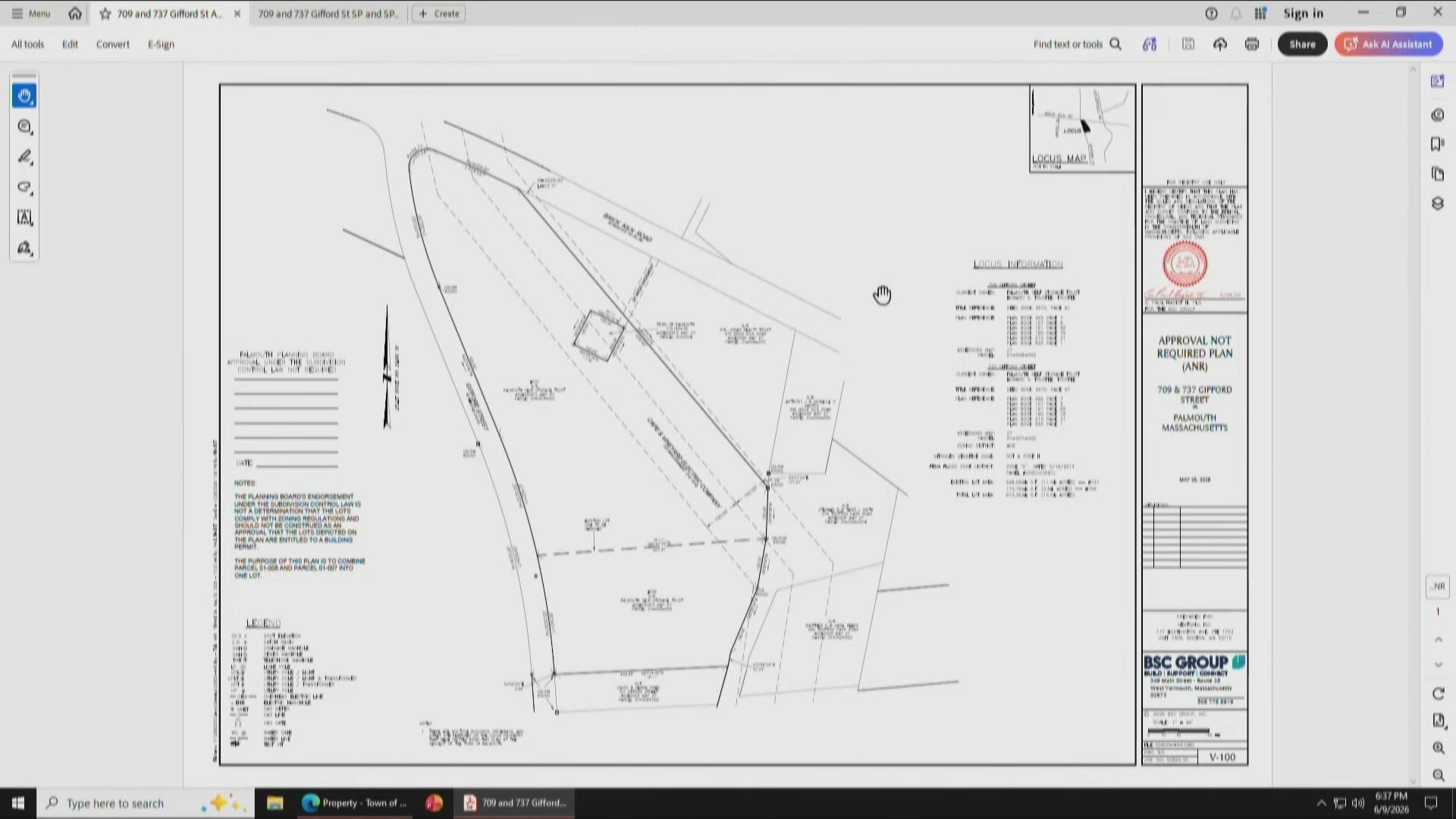Click Sign in link
Screen dimensions: 1456x819
click(x=1303, y=14)
